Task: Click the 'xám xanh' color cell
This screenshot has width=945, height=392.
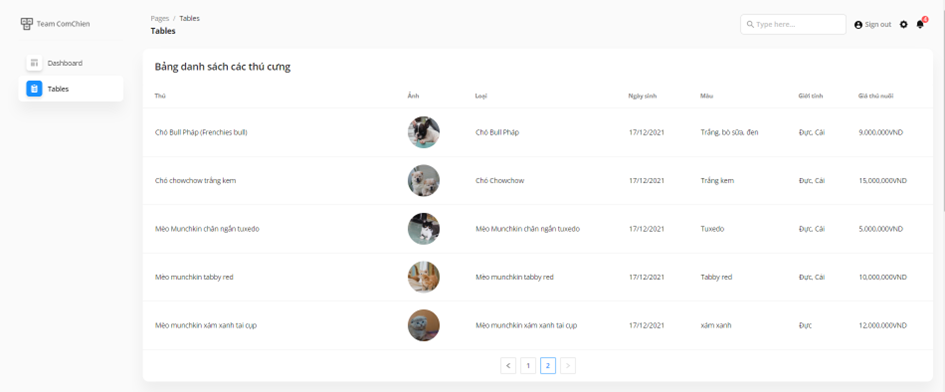Action: click(x=715, y=325)
